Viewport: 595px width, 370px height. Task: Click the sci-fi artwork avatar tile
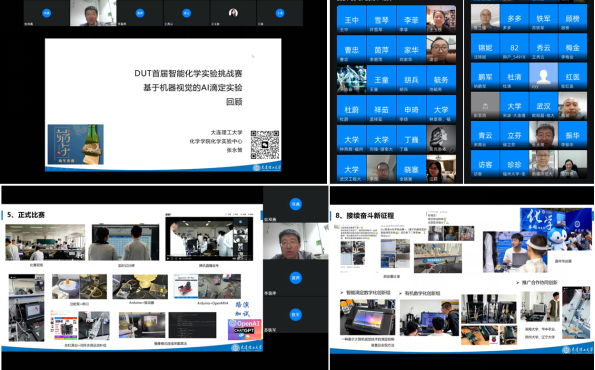[x=351, y=79]
